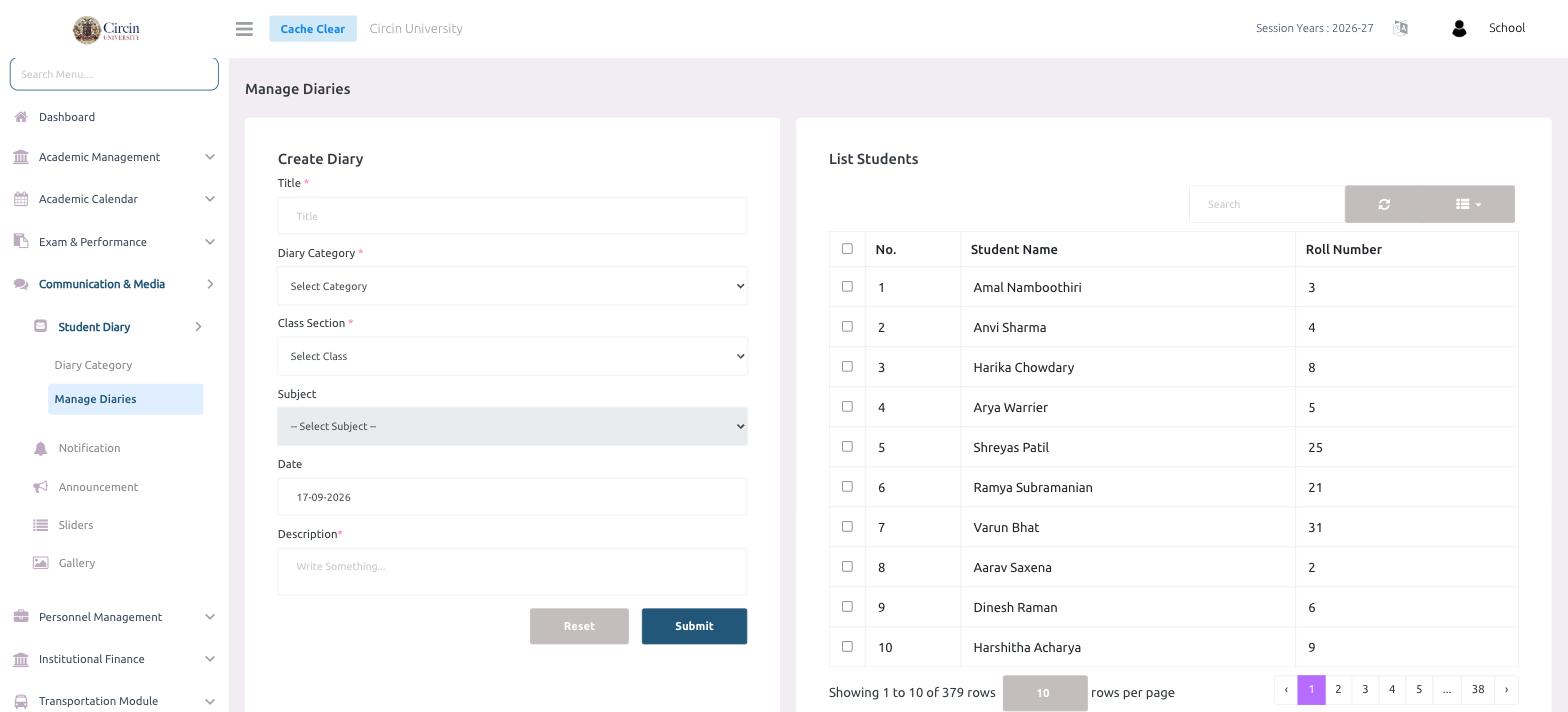The height and width of the screenshot is (712, 1568).
Task: Select checkbox for Anvi Sharma
Action: pos(847,326)
